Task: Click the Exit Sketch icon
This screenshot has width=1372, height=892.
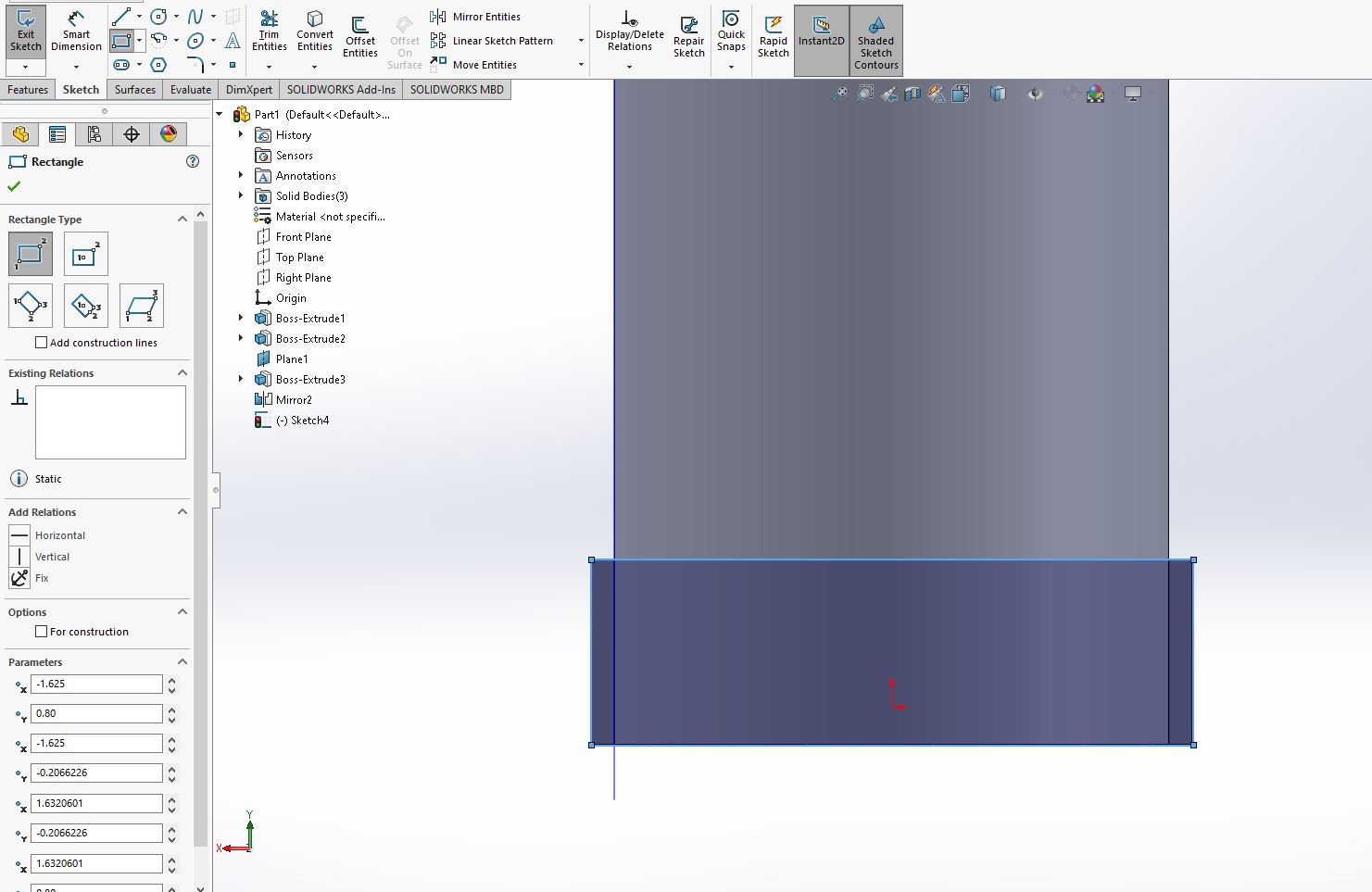Action: pyautogui.click(x=25, y=31)
